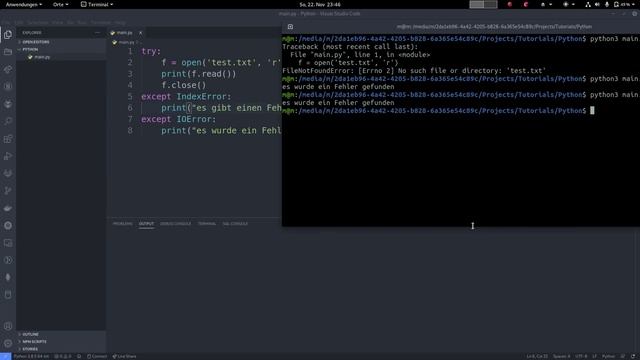The height and width of the screenshot is (360, 640).
Task: Click the date and time in the top panel
Action: [320, 4]
